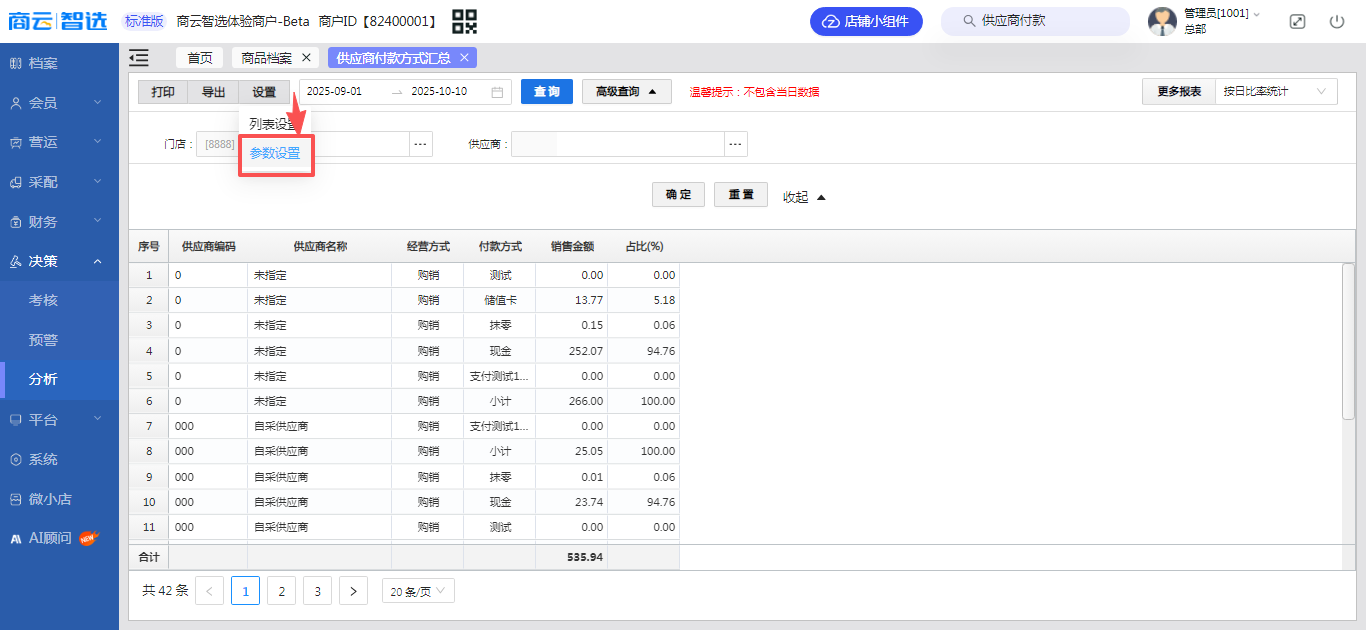1366x630 pixels.
Task: Click the QR code icon beside merchant ID
Action: (x=464, y=21)
